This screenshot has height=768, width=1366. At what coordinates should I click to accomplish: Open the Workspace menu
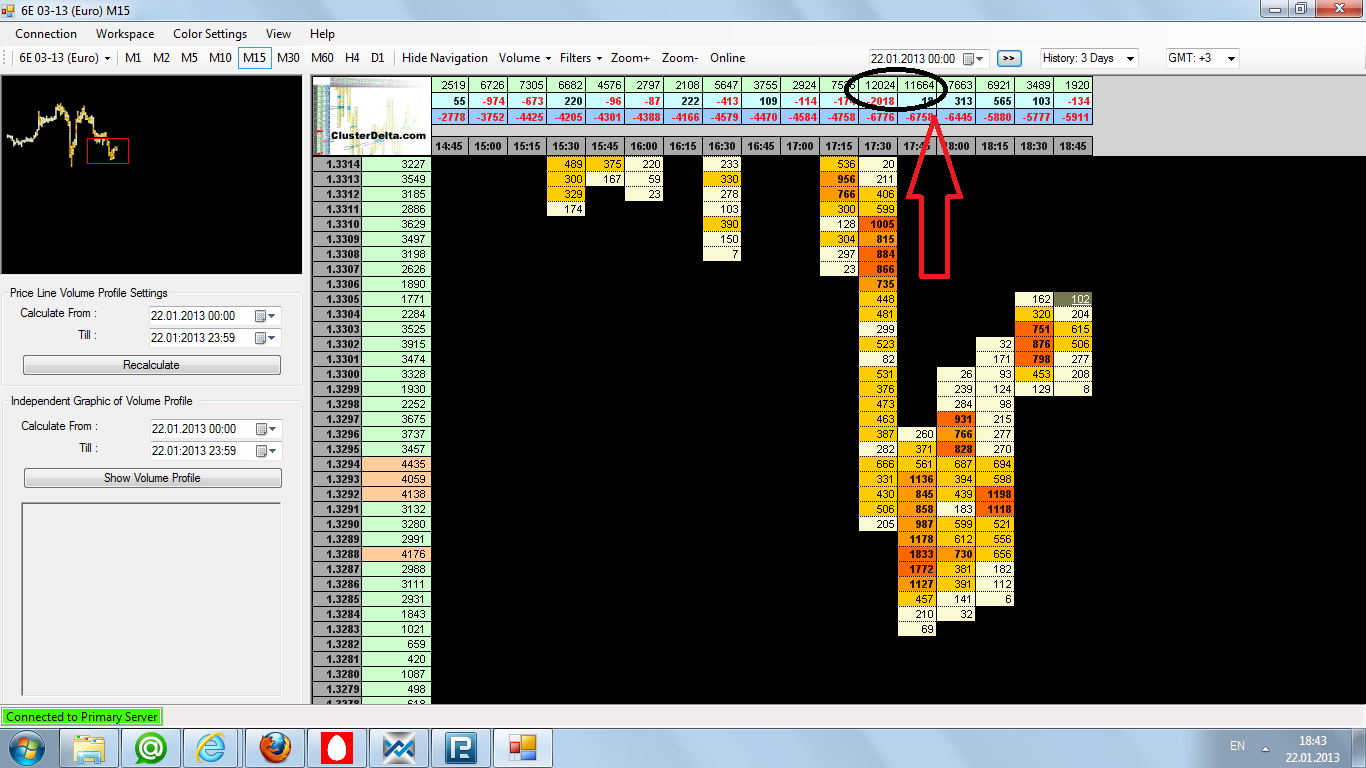click(125, 34)
